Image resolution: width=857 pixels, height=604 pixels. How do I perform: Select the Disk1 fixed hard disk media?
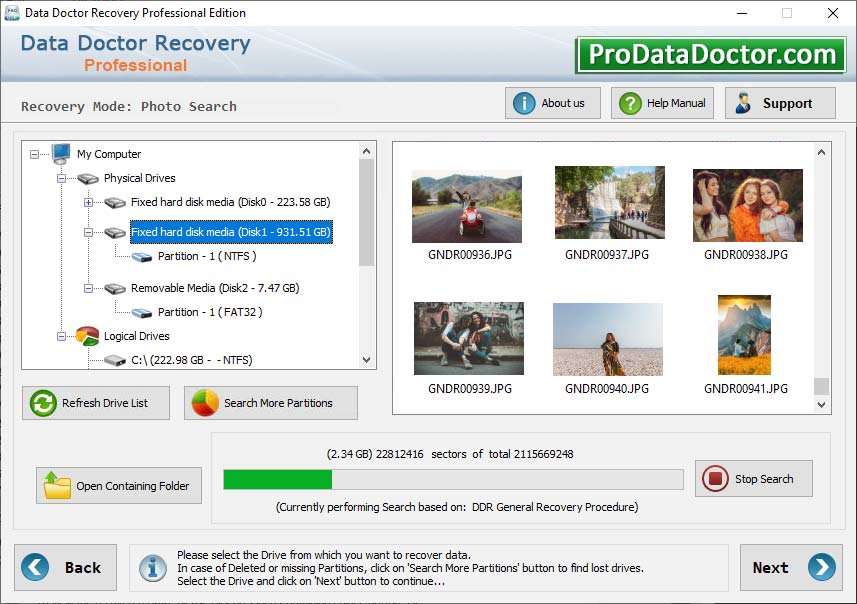(231, 232)
